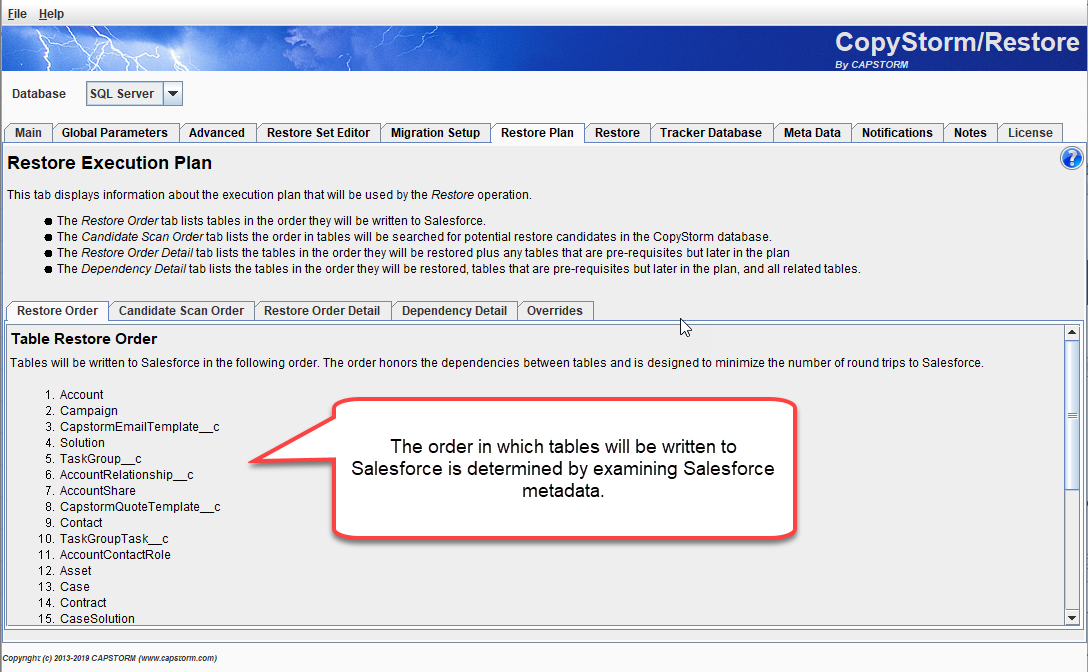Click the AccountContactRole entry
This screenshot has width=1088, height=672.
(x=115, y=555)
